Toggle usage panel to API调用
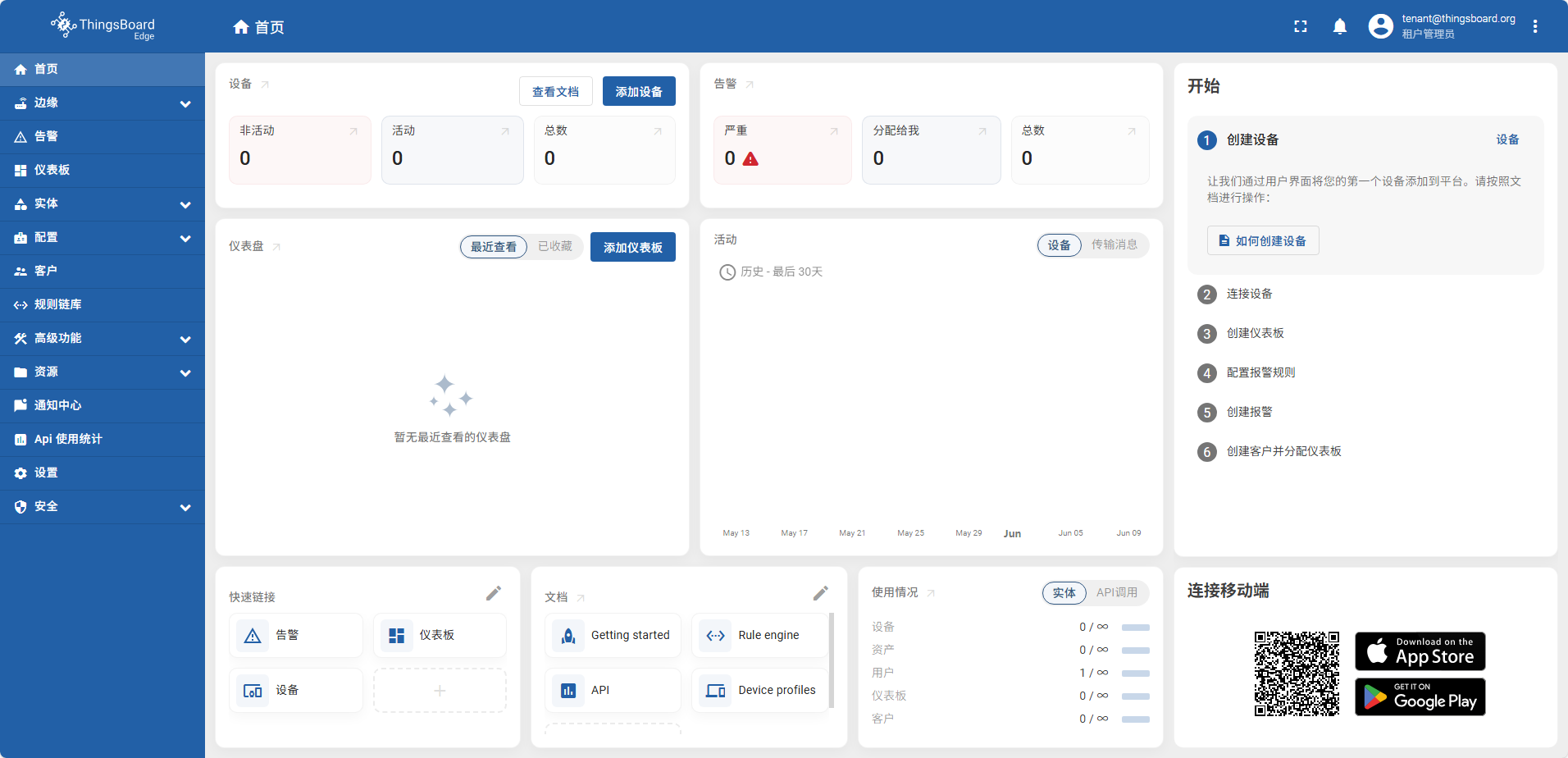This screenshot has height=758, width=1568. click(1116, 592)
